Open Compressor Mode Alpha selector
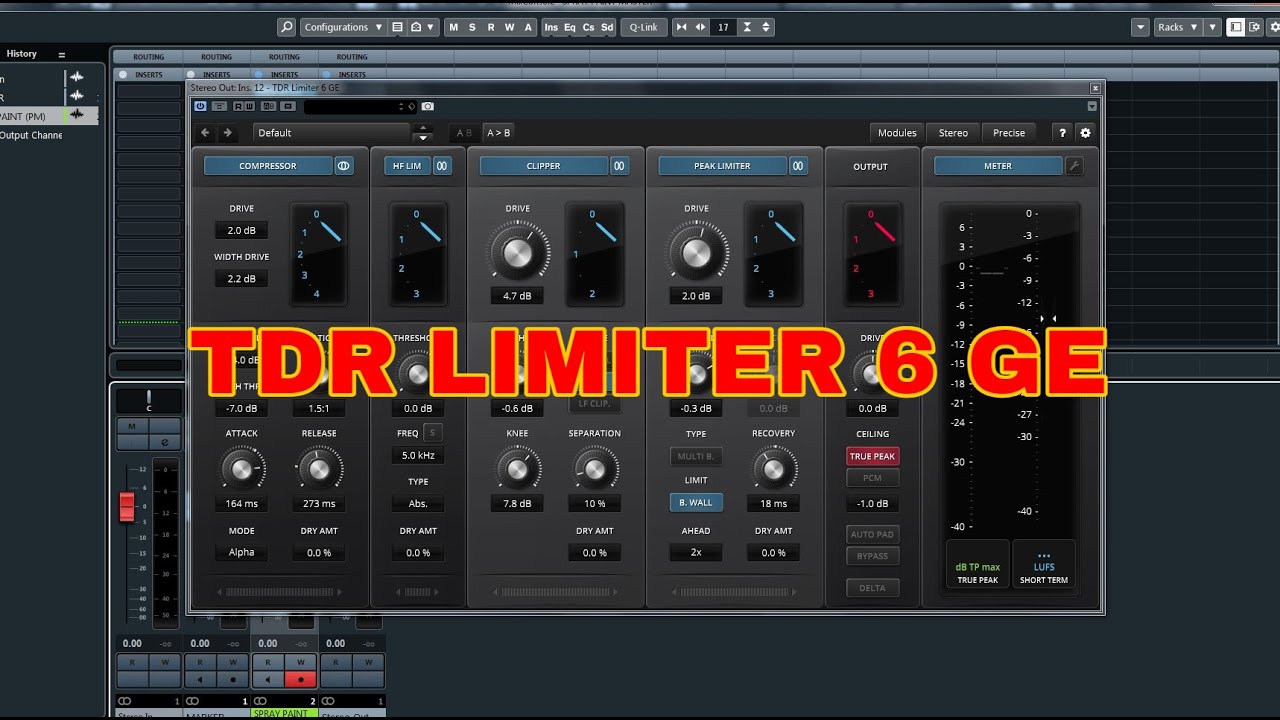The image size is (1280, 720). (x=241, y=552)
